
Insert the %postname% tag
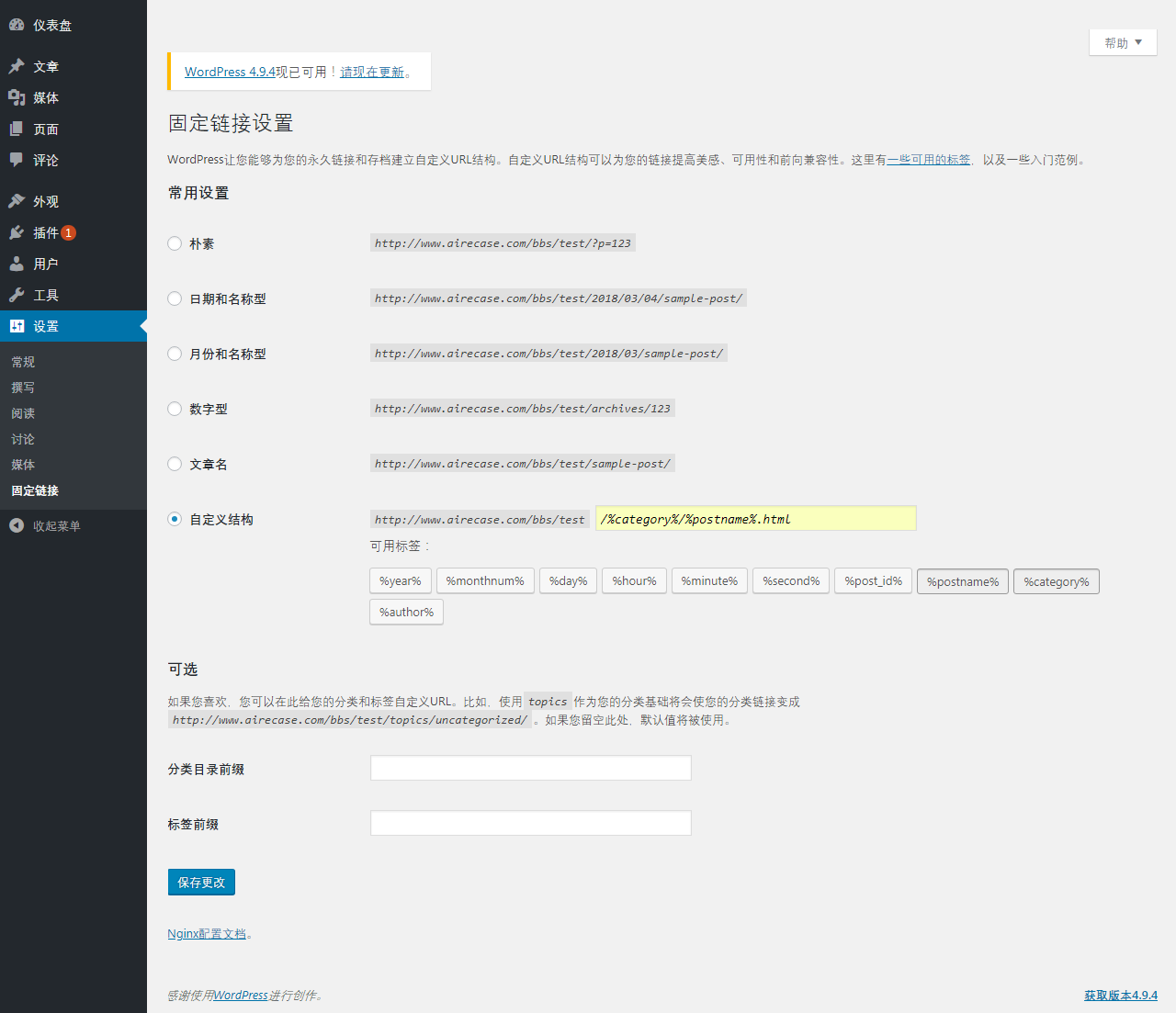click(962, 580)
